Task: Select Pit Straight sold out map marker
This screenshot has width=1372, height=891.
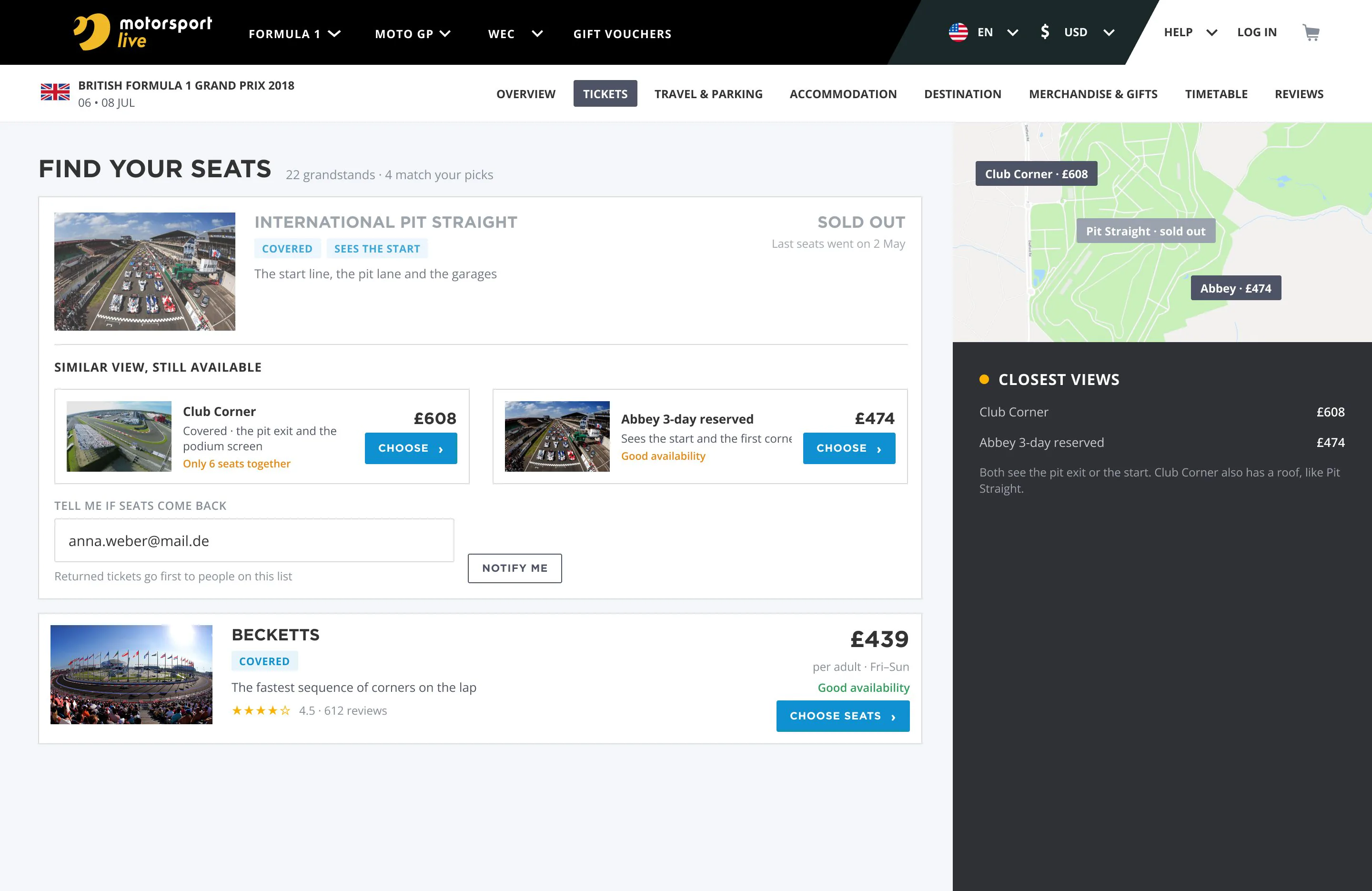Action: [1145, 231]
